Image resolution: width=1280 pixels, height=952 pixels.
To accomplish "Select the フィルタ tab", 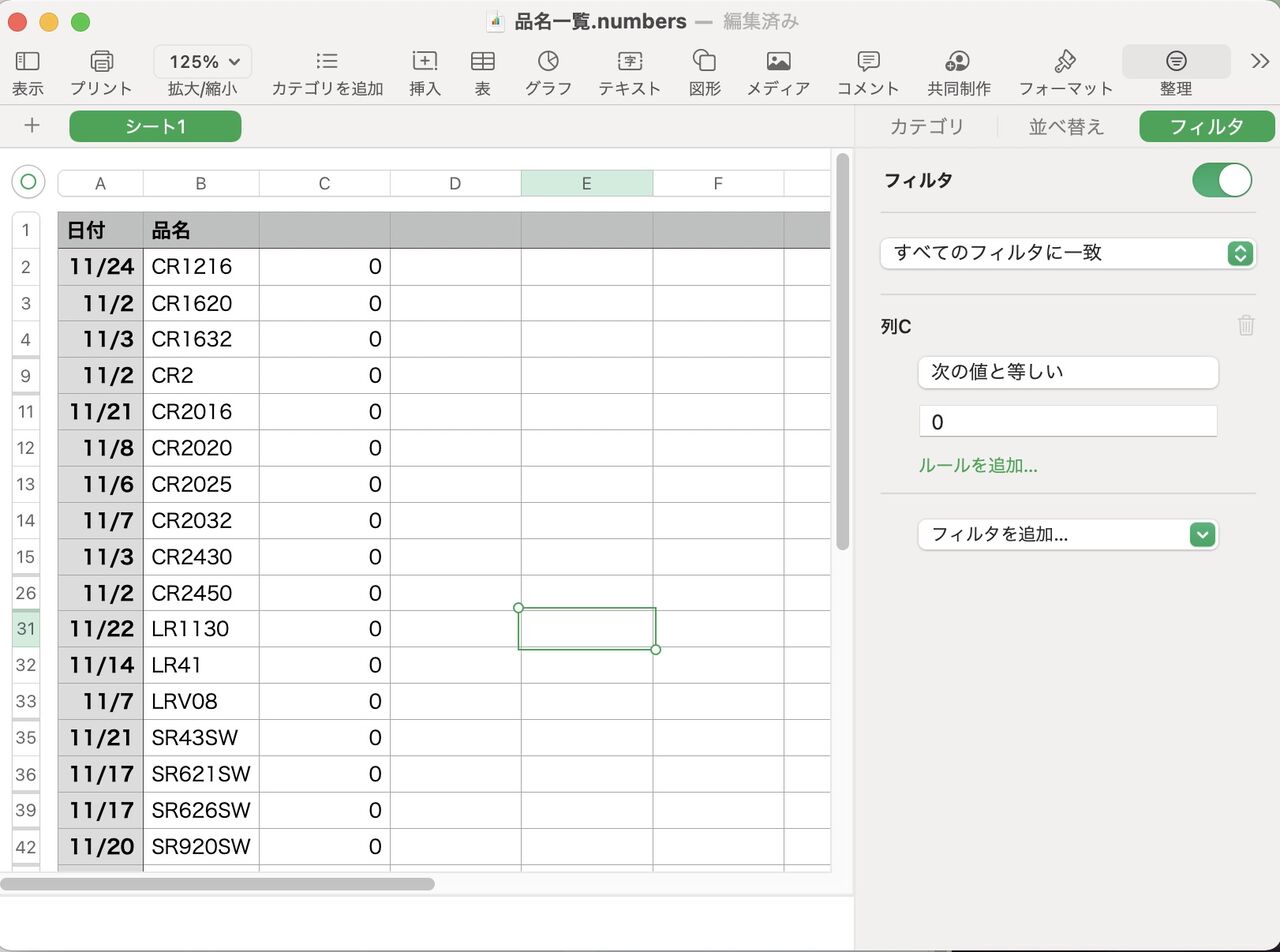I will [x=1207, y=126].
